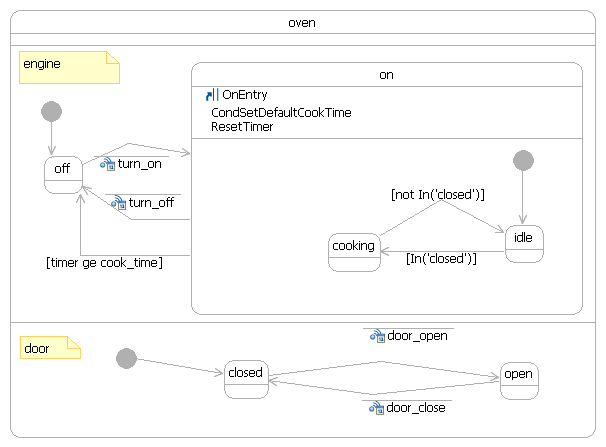The height and width of the screenshot is (447, 606).
Task: Select the cooking state node
Action: (x=354, y=251)
